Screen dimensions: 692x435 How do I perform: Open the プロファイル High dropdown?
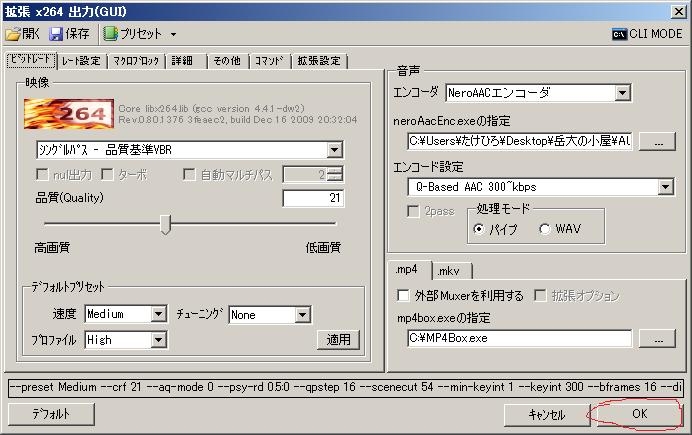[158, 340]
